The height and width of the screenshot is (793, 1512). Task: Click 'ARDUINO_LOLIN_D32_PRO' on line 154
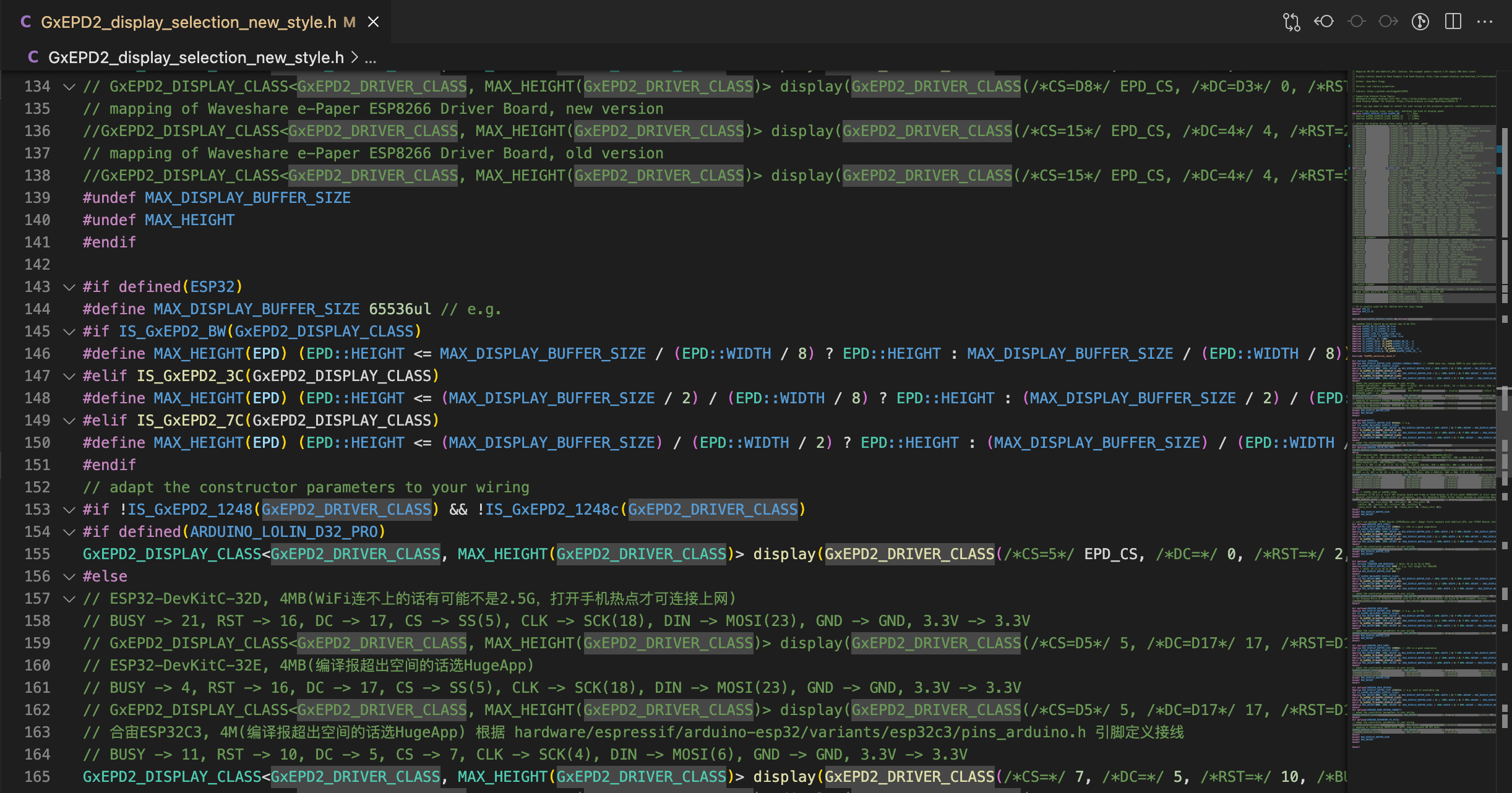coord(283,532)
